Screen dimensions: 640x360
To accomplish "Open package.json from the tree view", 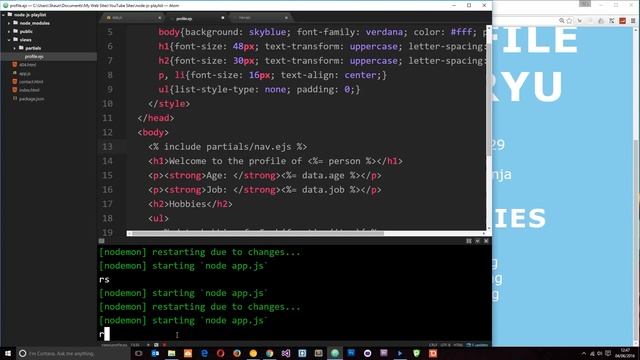I will click(x=31, y=99).
